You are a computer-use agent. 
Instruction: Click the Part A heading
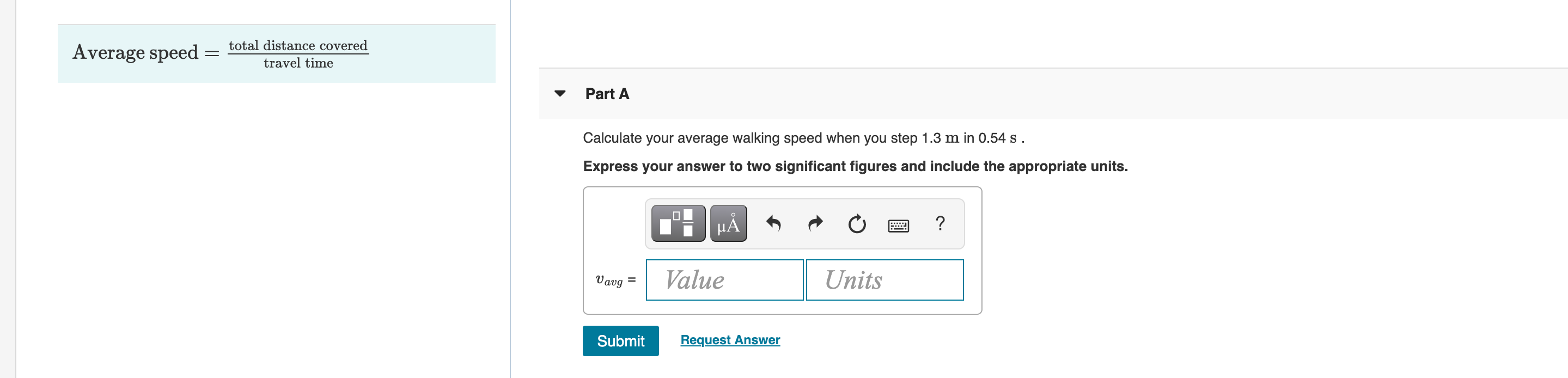(607, 94)
